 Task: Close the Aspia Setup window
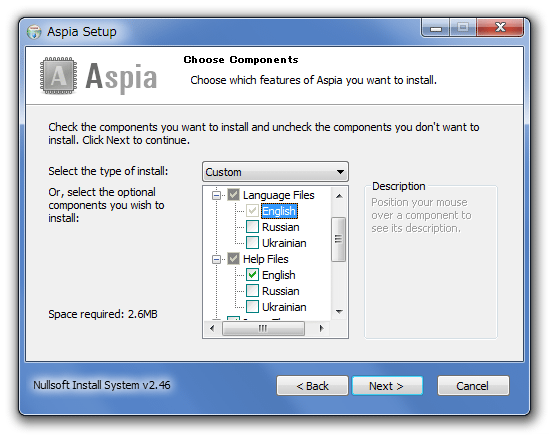pos(500,27)
